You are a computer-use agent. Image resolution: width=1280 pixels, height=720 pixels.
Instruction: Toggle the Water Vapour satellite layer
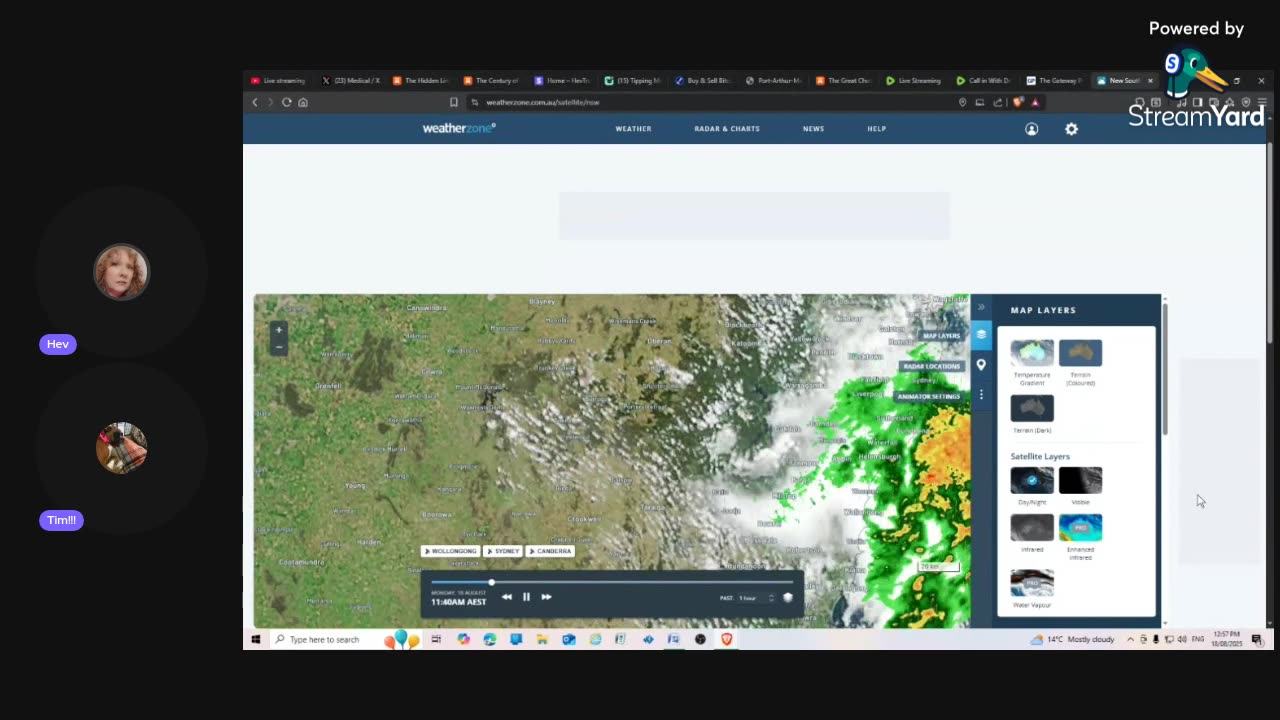[1032, 582]
